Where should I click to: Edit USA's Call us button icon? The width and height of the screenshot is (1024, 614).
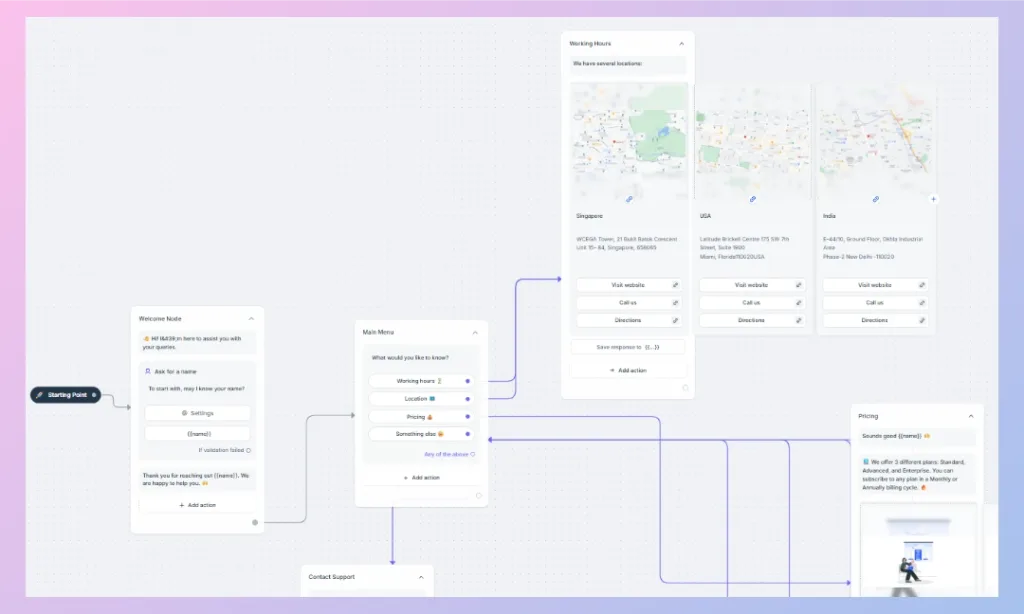[798, 302]
